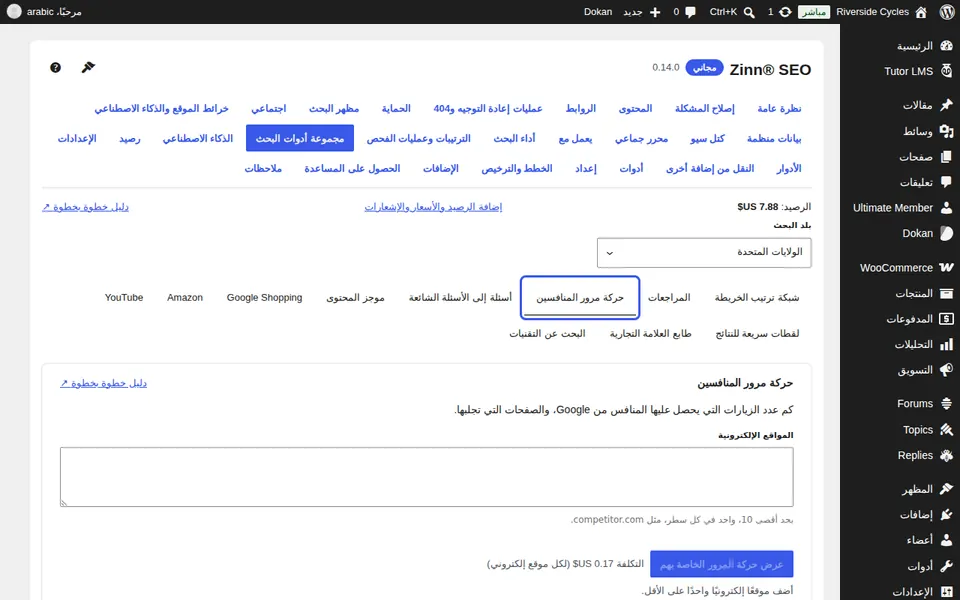960x600 pixels.
Task: Click the payments dollar icon for المدفوعات
Action: (x=946, y=319)
